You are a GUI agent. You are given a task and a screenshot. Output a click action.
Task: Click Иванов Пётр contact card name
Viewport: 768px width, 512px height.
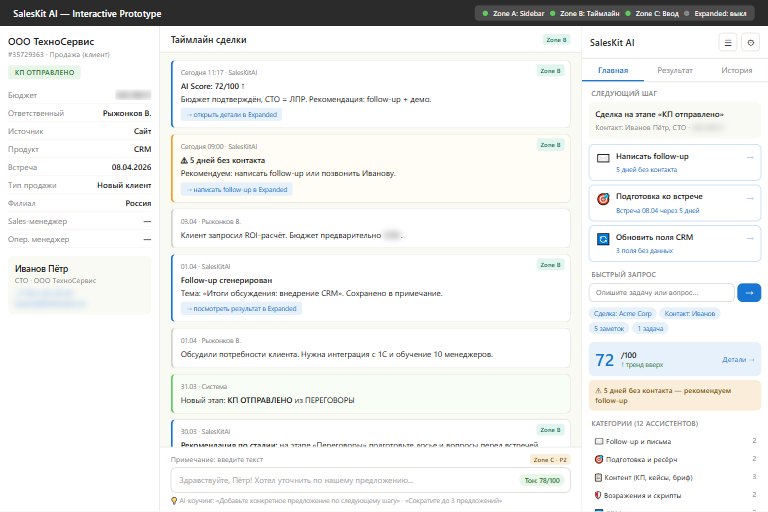tap(42, 268)
